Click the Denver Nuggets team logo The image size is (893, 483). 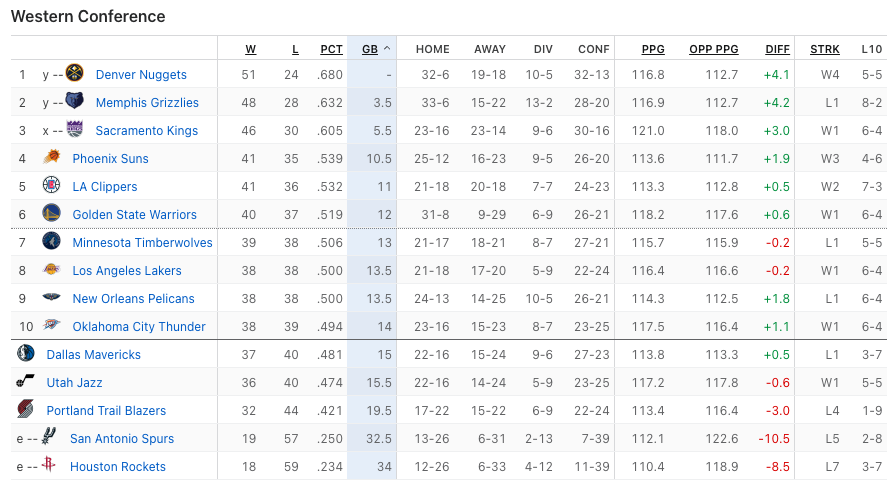click(74, 74)
